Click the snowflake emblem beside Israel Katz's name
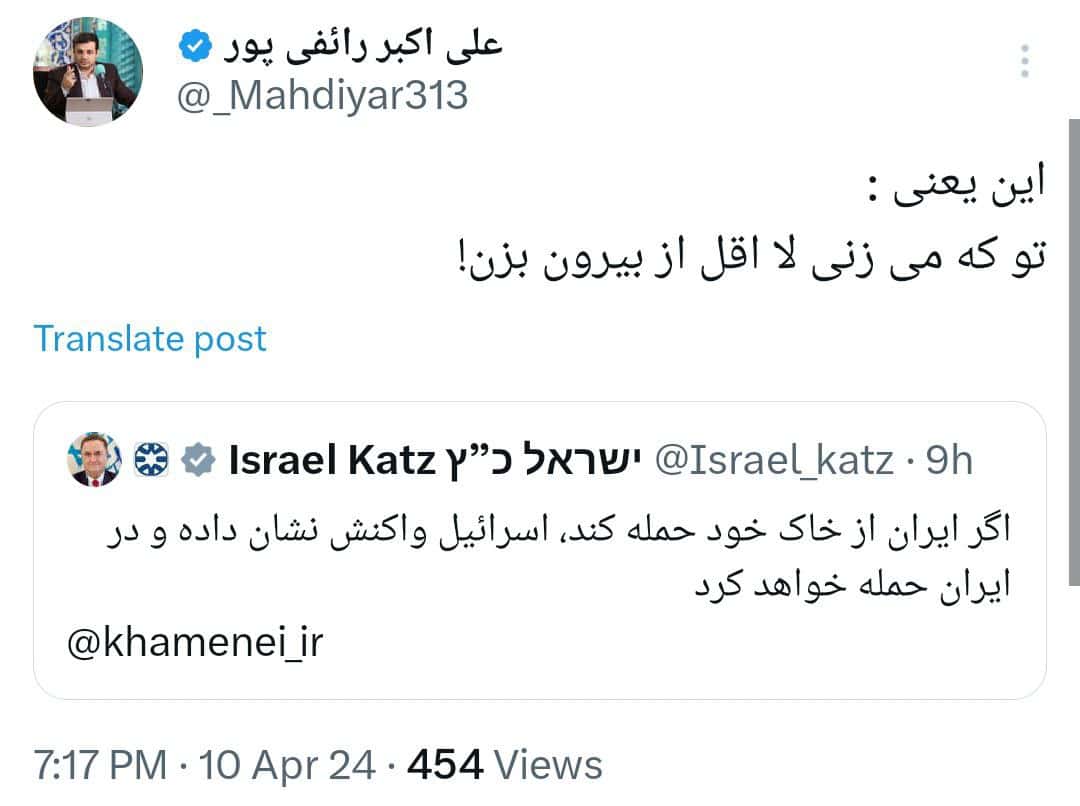The width and height of the screenshot is (1080, 806). [x=152, y=460]
